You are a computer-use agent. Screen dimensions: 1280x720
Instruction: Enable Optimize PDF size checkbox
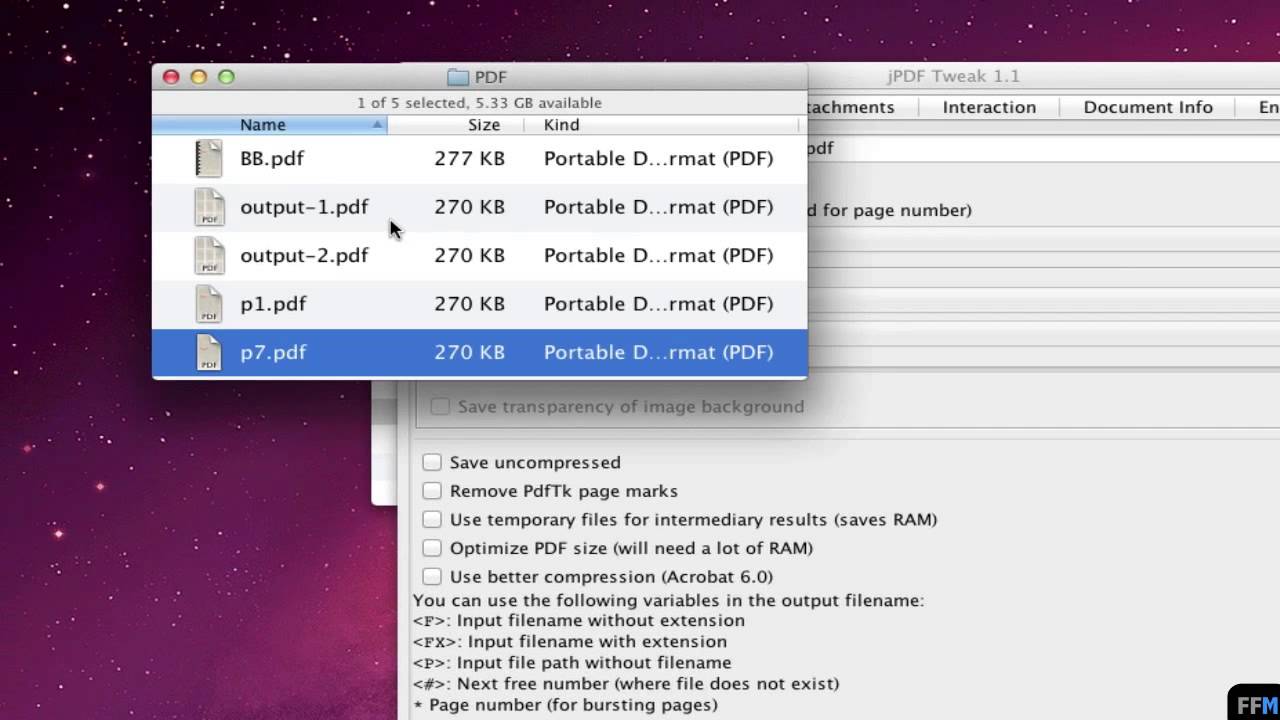pyautogui.click(x=431, y=548)
